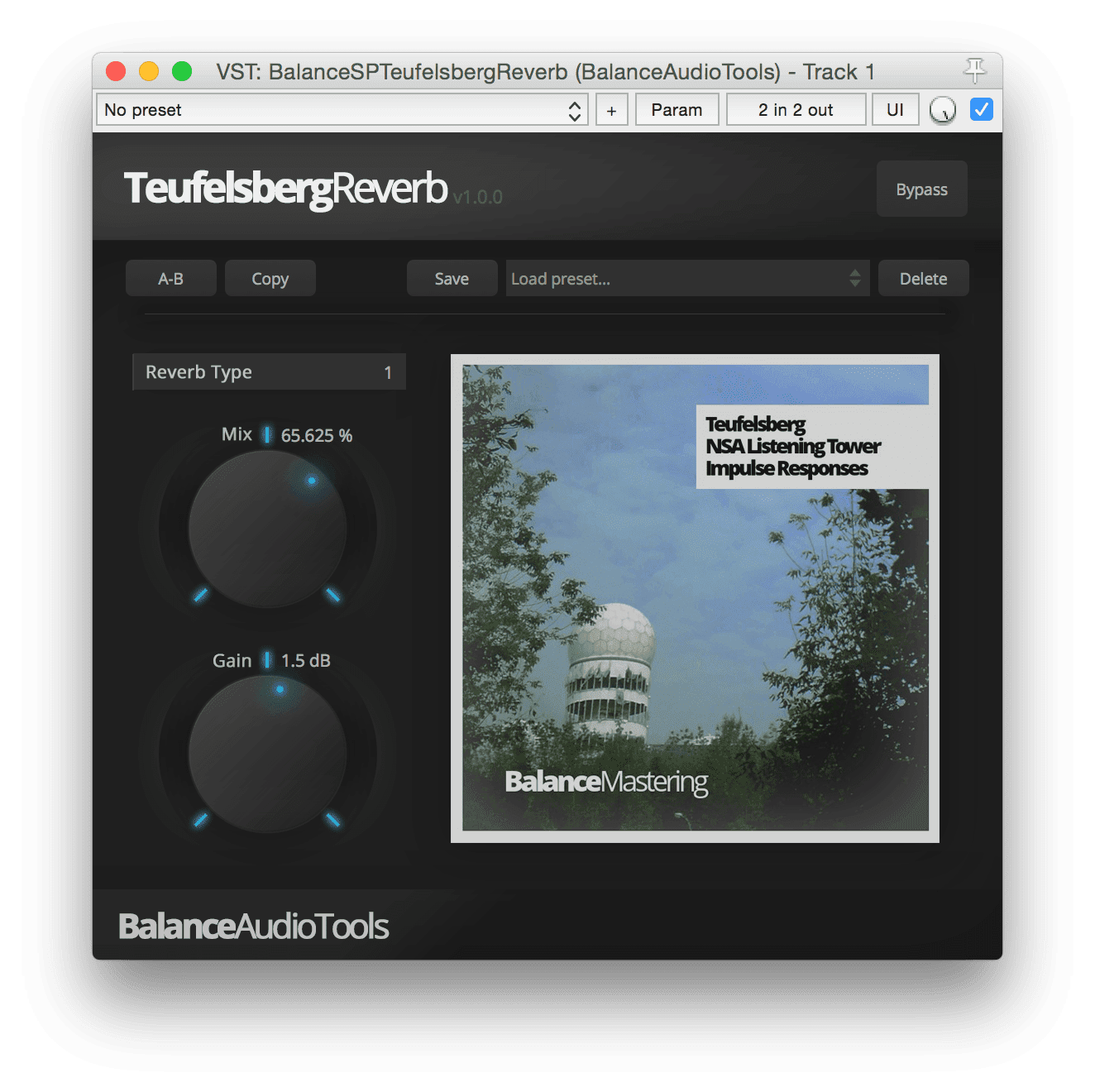
Task: Open the 2 in 2 out routing
Action: pos(796,110)
